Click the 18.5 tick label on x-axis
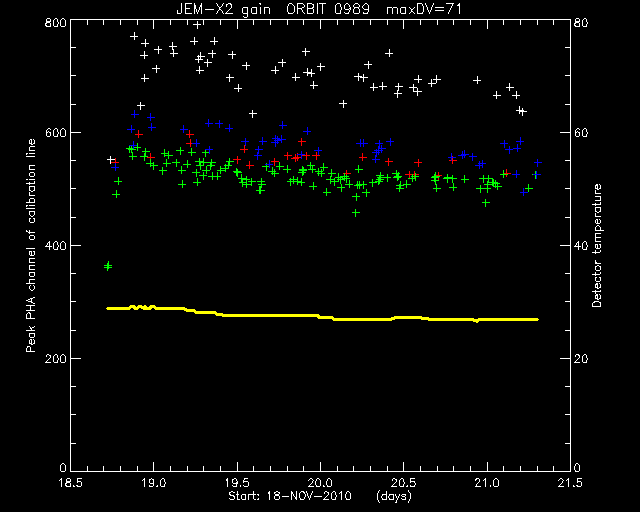Screen dimensions: 640x512 (x=71, y=483)
